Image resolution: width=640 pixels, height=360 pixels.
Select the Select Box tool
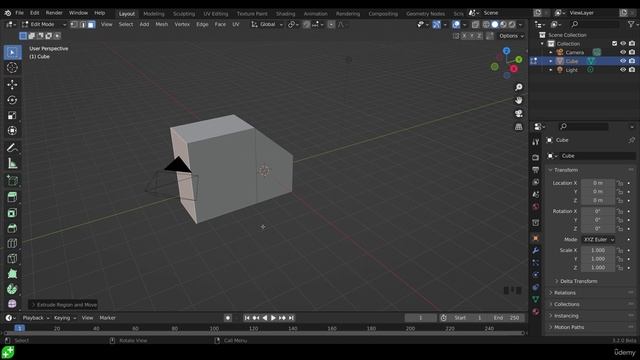coord(12,52)
